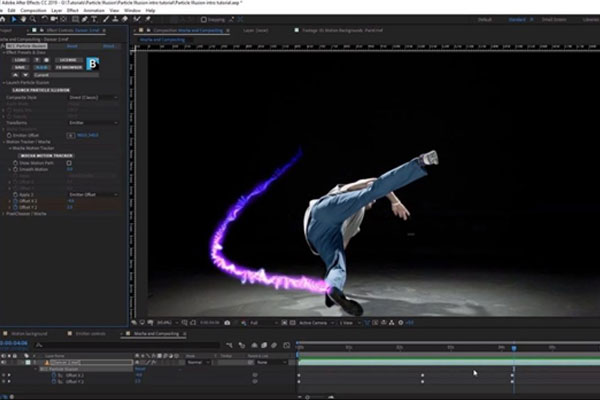Open the Effect menu
600x400 pixels.
[x=72, y=10]
